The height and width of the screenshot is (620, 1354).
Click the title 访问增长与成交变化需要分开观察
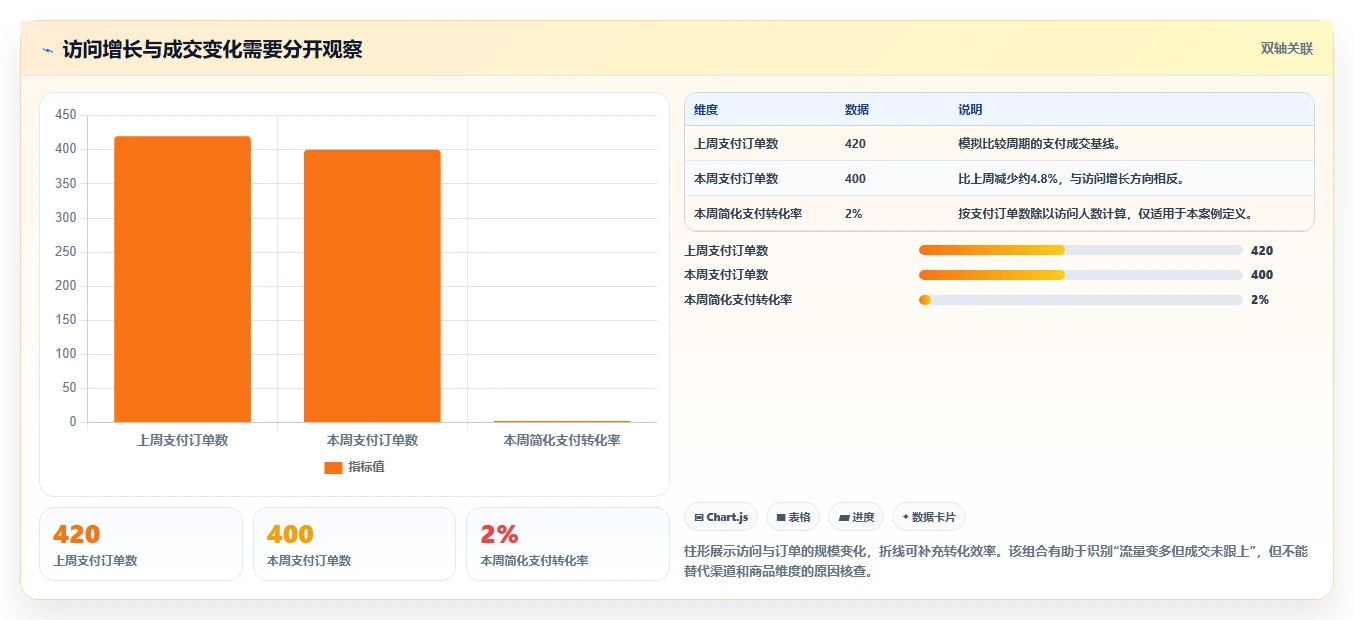pos(212,50)
